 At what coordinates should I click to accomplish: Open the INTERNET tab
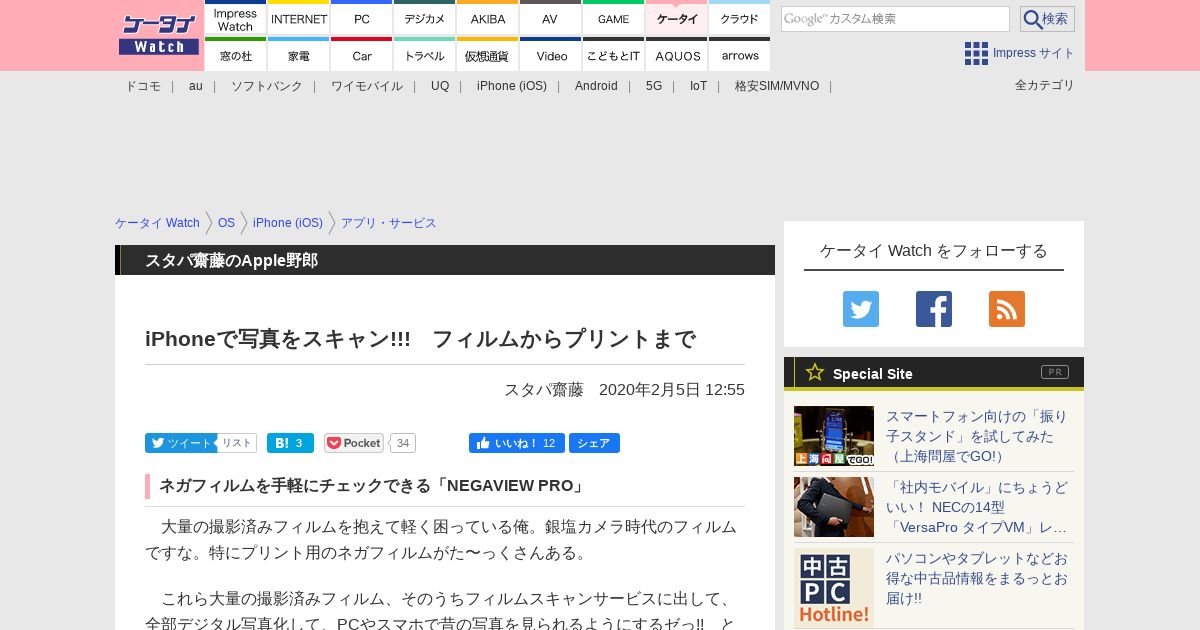click(x=299, y=18)
